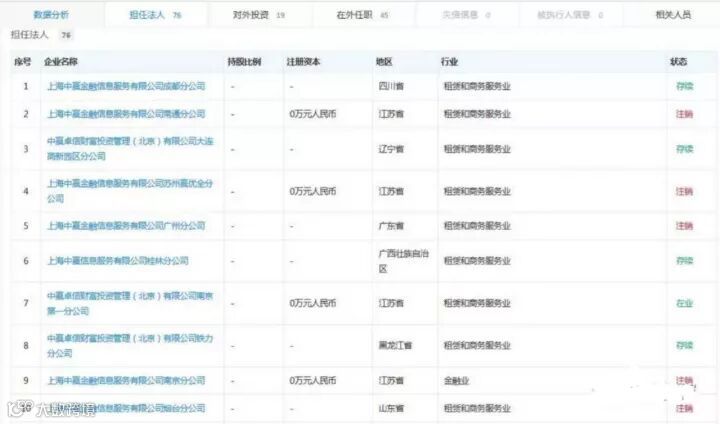The image size is (720, 424).
Task: Click the 存续 status in row 6
Action: click(684, 260)
